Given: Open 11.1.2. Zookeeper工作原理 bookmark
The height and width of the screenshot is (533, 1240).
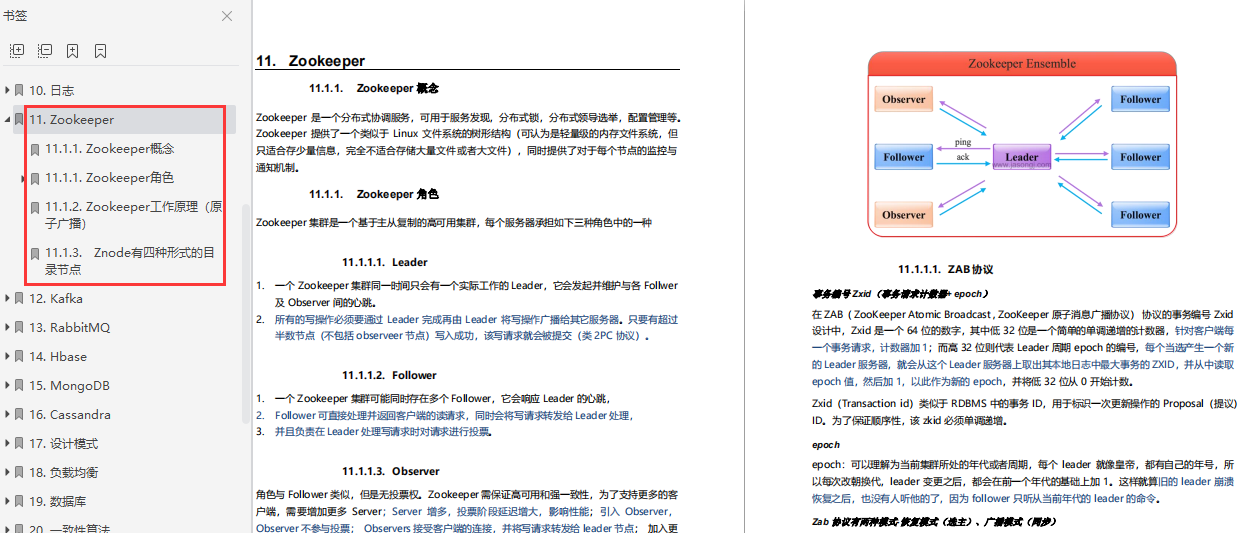Looking at the screenshot, I should [x=134, y=214].
